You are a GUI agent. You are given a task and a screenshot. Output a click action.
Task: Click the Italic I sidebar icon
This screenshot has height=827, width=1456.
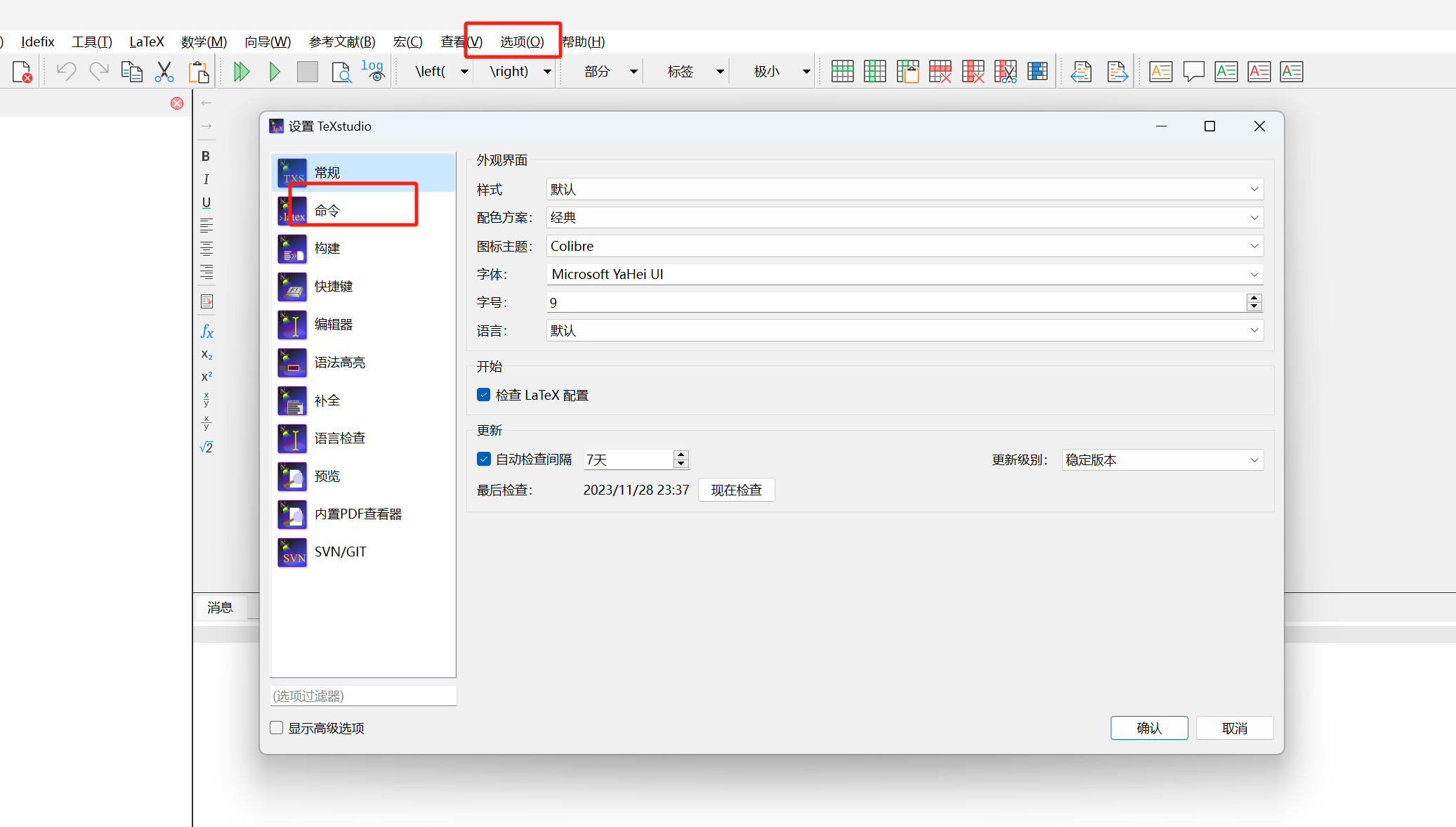pyautogui.click(x=206, y=179)
